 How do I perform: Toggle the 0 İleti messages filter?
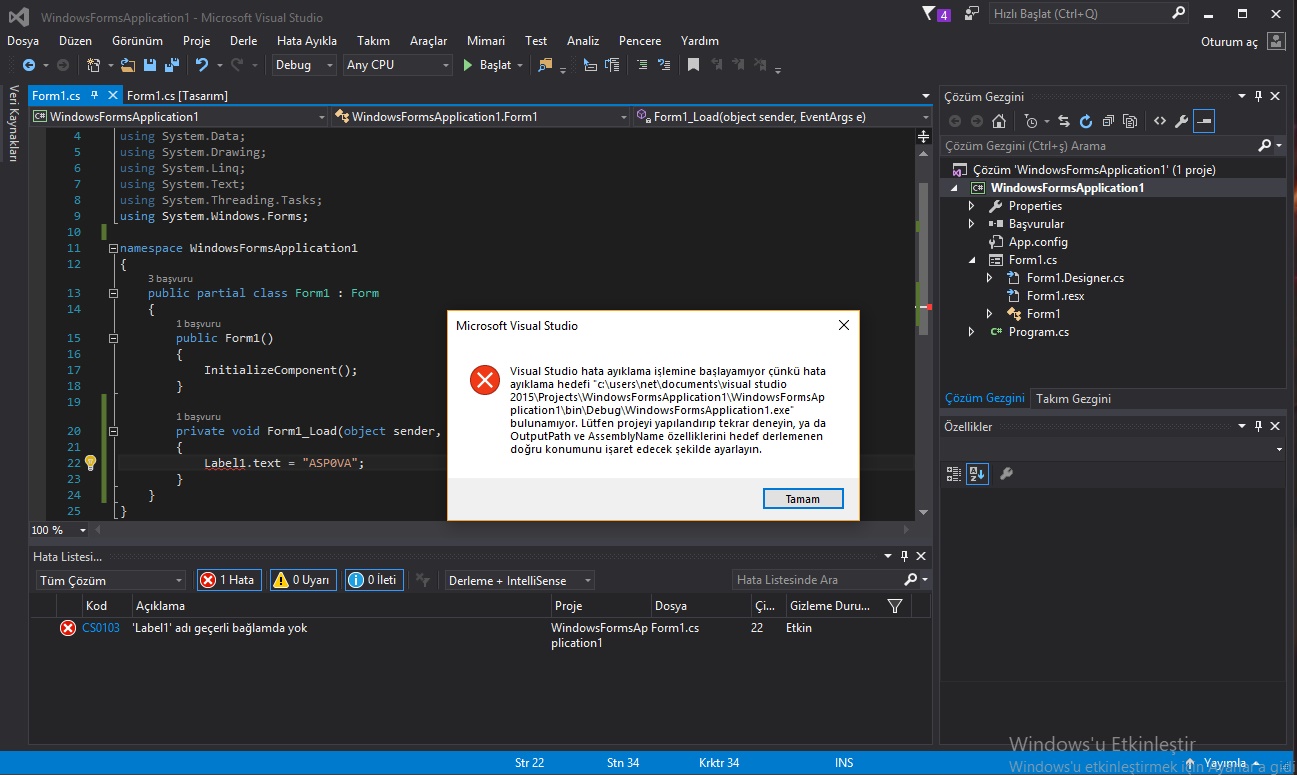pos(374,580)
